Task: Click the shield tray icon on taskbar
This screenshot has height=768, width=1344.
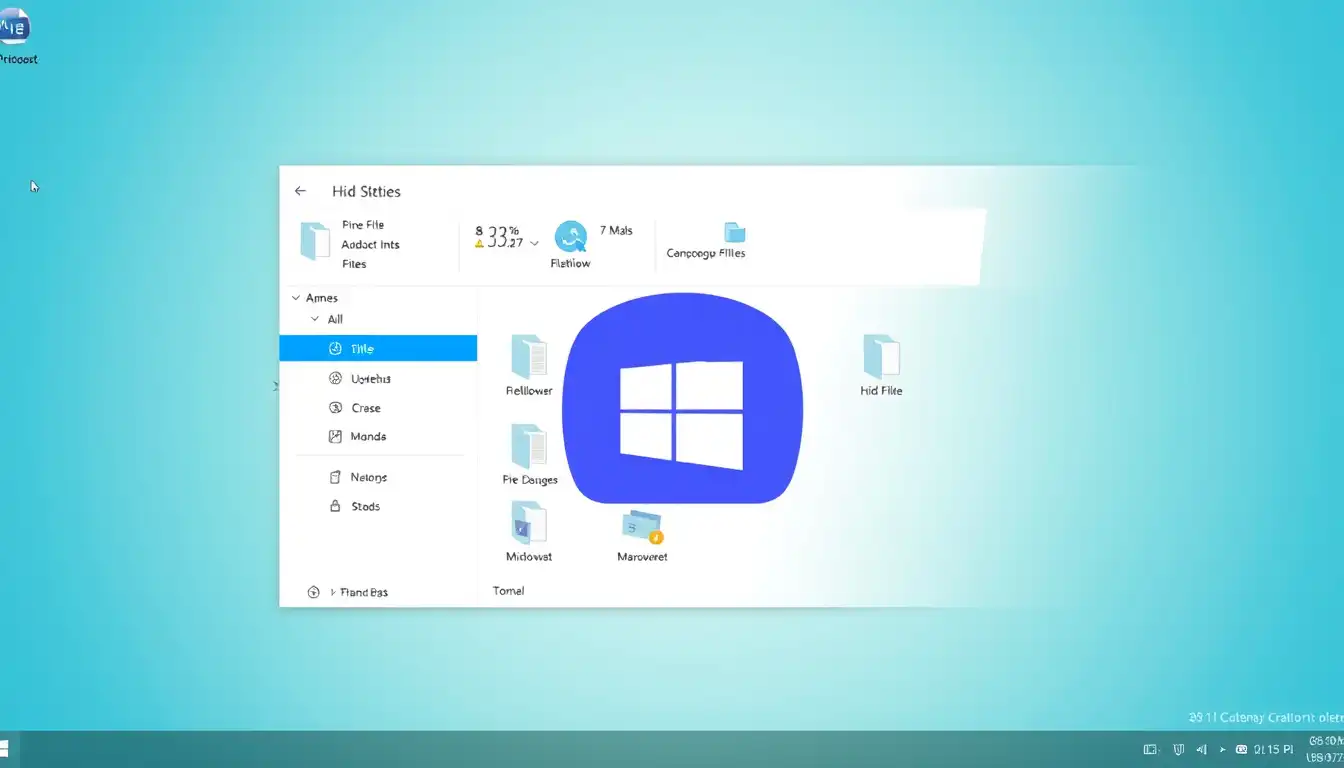Action: (x=1178, y=749)
